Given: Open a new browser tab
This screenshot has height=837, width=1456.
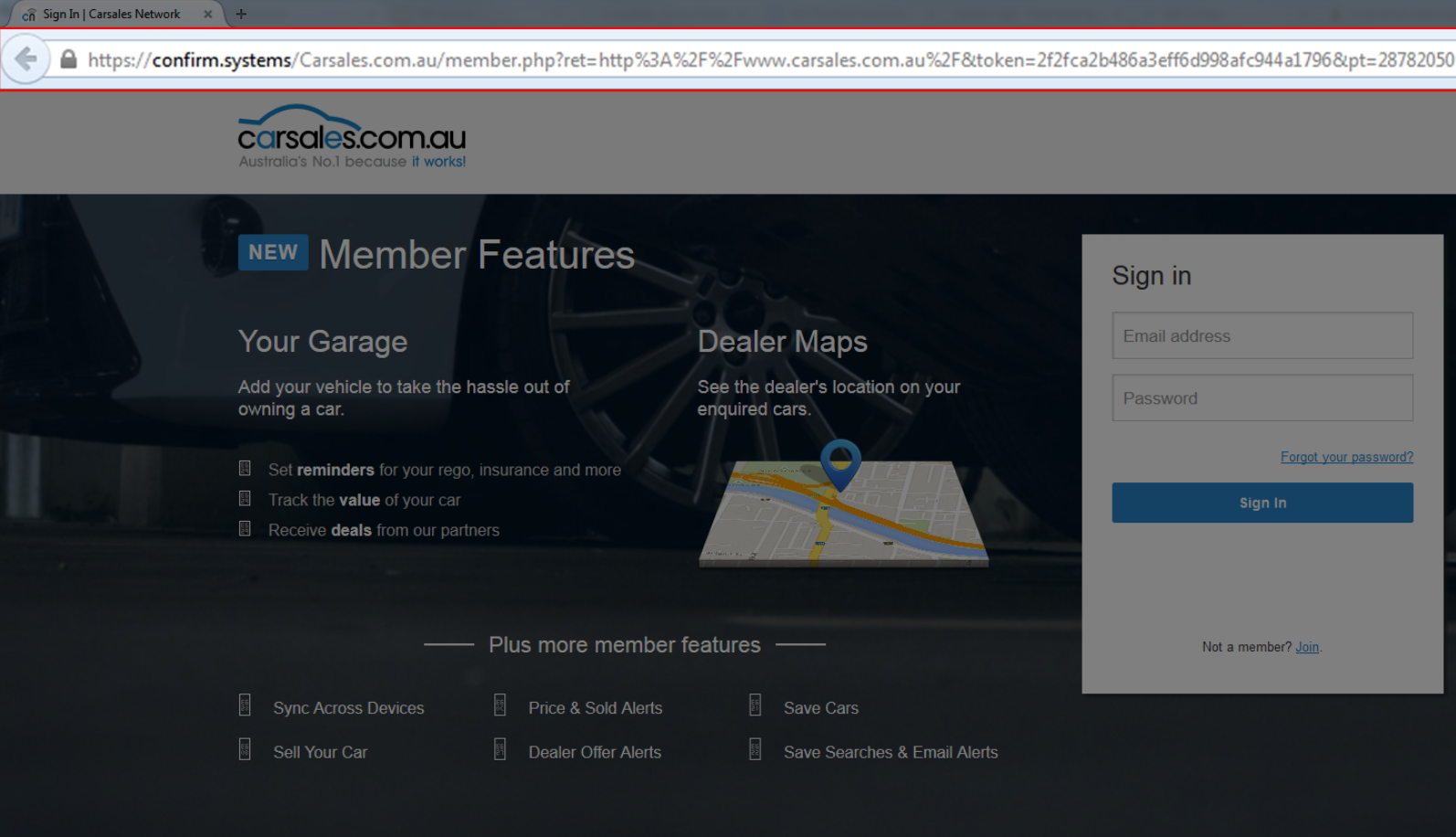Looking at the screenshot, I should tap(241, 14).
